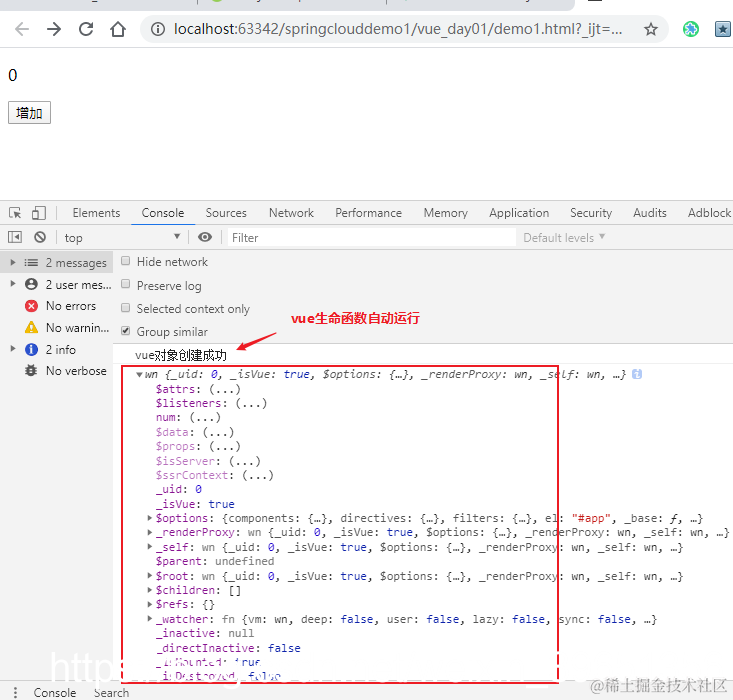Switch to the Elements tab
Viewport: 733px width, 700px height.
pos(96,213)
